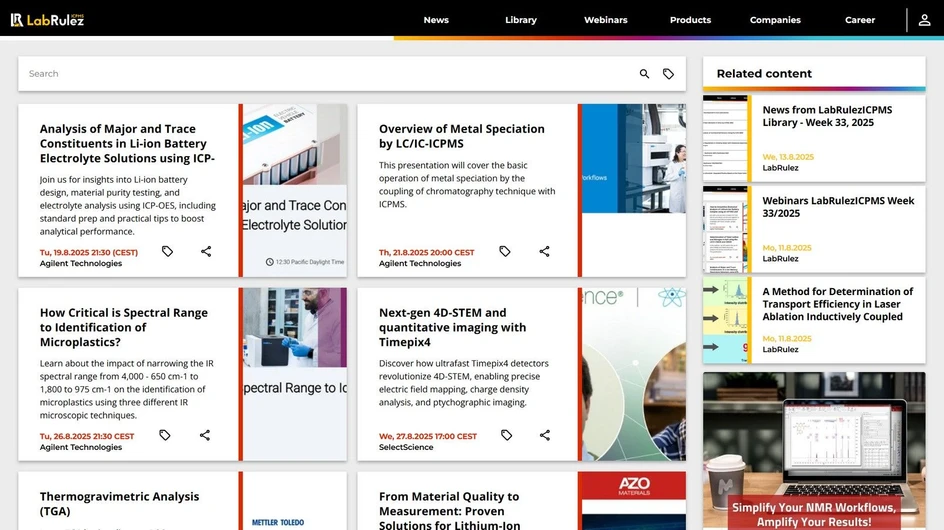
Task: Click inside the Search input field
Action: [320, 74]
